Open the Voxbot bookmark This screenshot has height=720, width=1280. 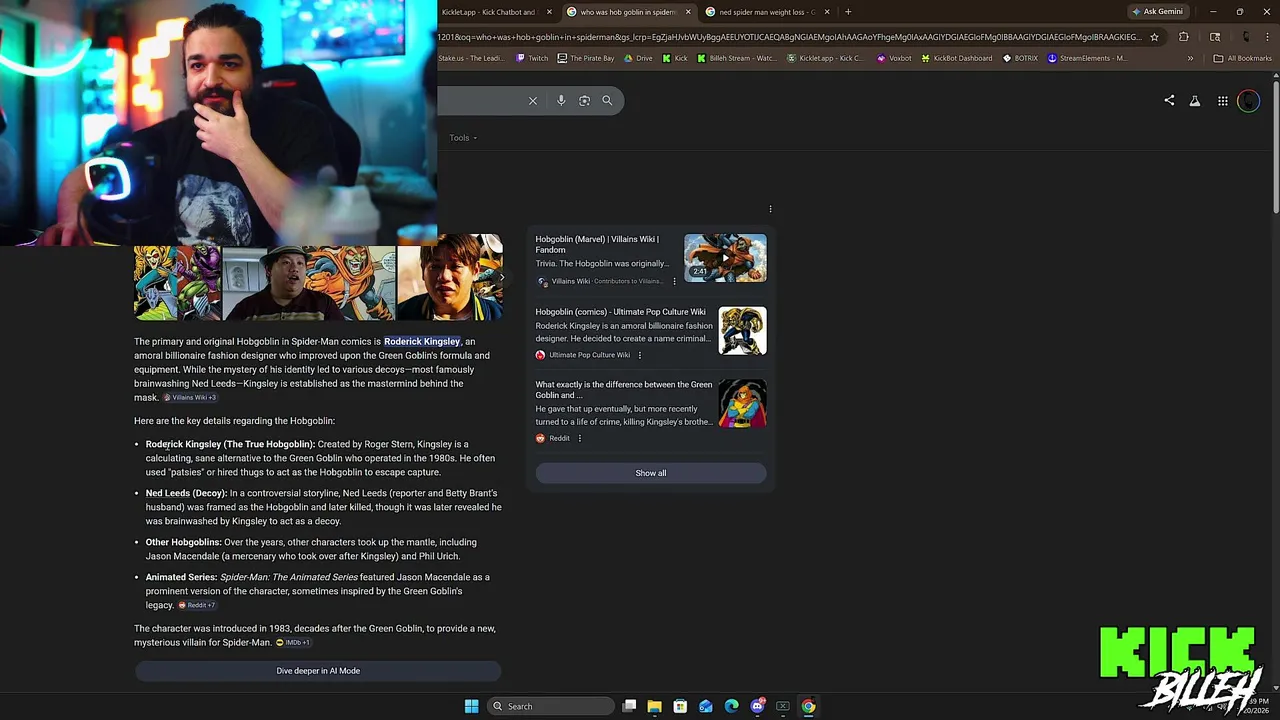894,58
